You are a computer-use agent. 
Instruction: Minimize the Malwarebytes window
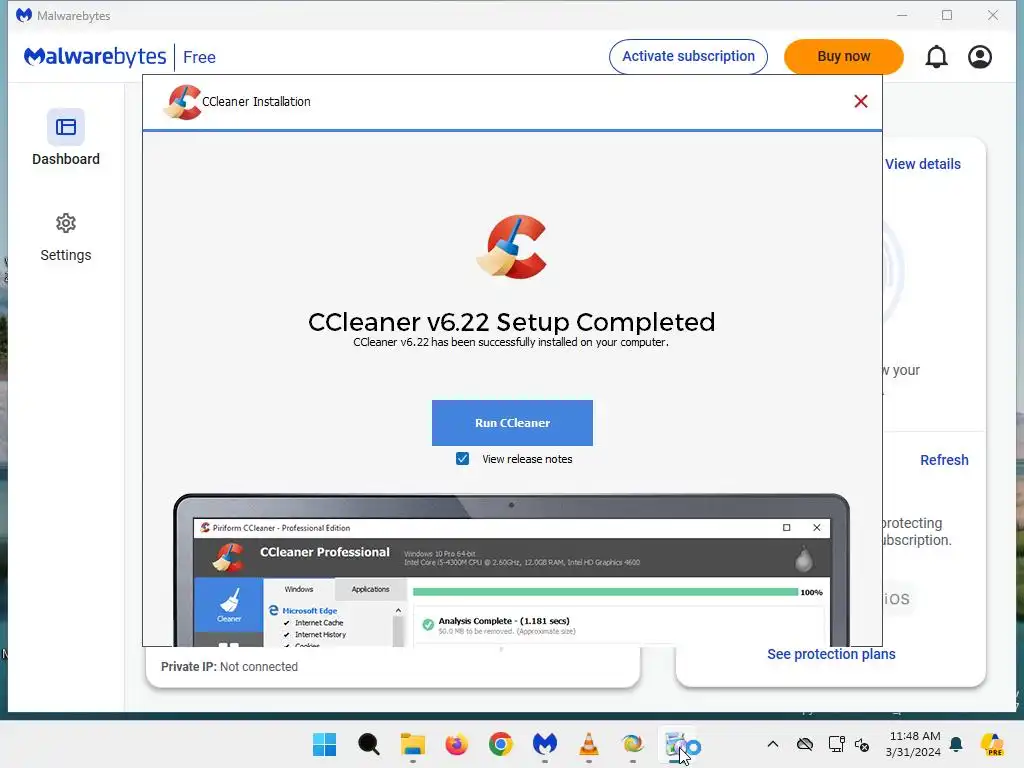tap(902, 15)
